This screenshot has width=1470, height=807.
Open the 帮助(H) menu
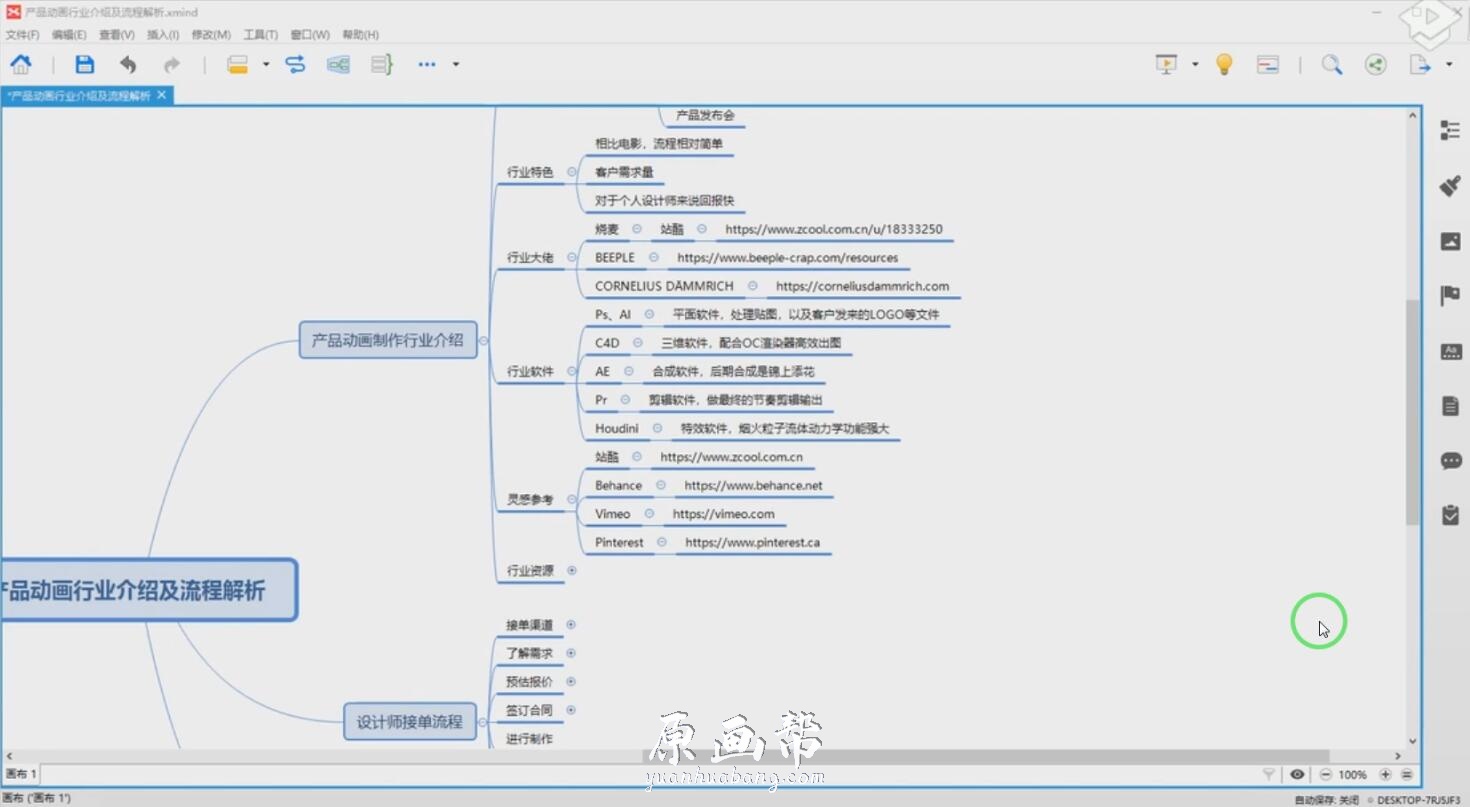pyautogui.click(x=360, y=34)
